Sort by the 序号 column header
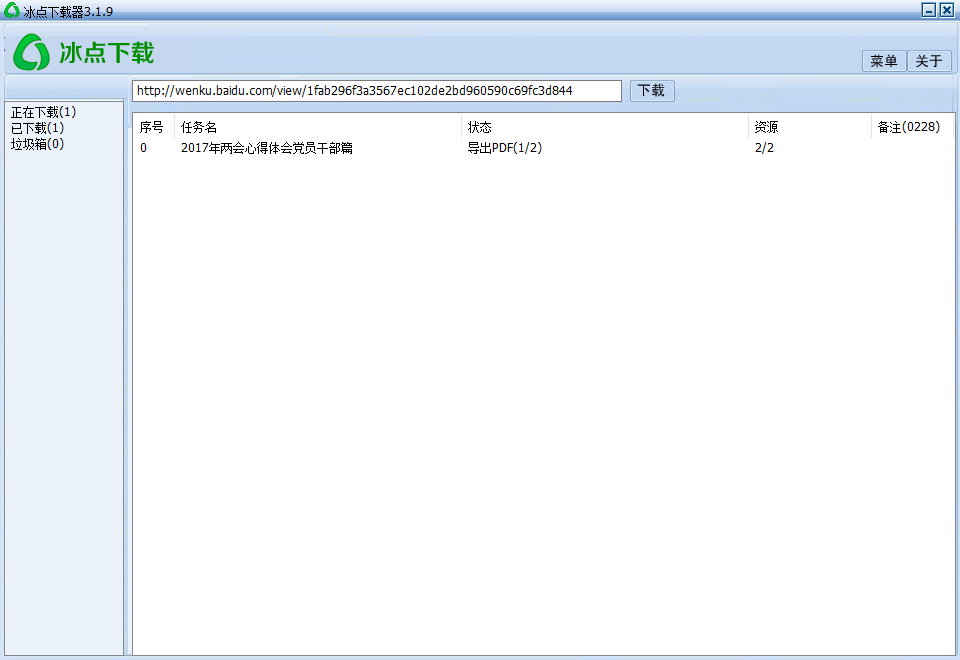960x660 pixels. 152,127
